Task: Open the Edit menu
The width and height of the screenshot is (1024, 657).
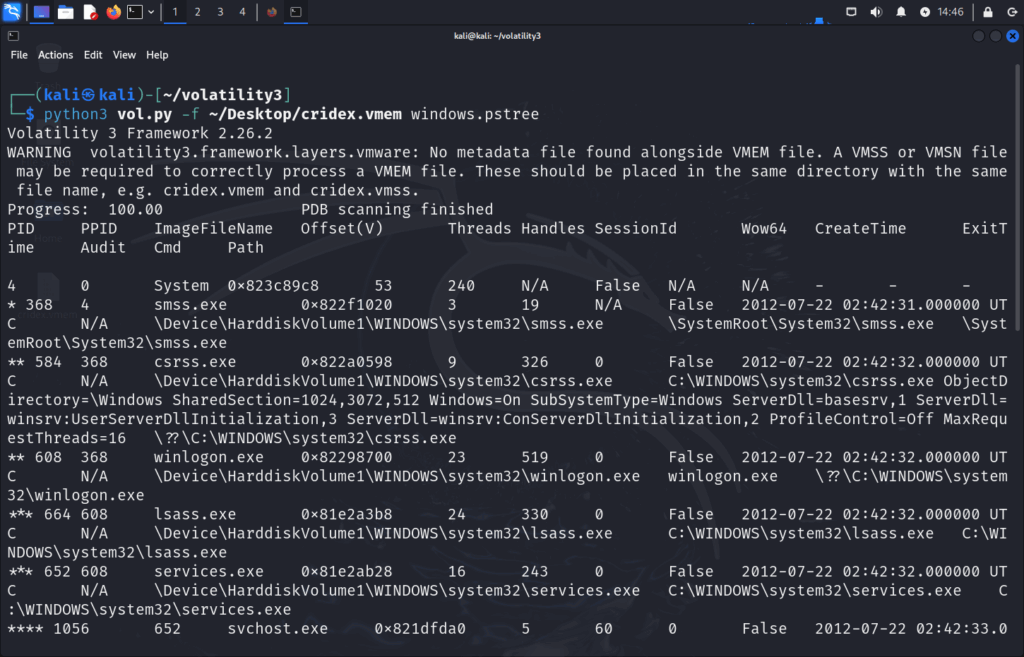Action: pyautogui.click(x=93, y=55)
